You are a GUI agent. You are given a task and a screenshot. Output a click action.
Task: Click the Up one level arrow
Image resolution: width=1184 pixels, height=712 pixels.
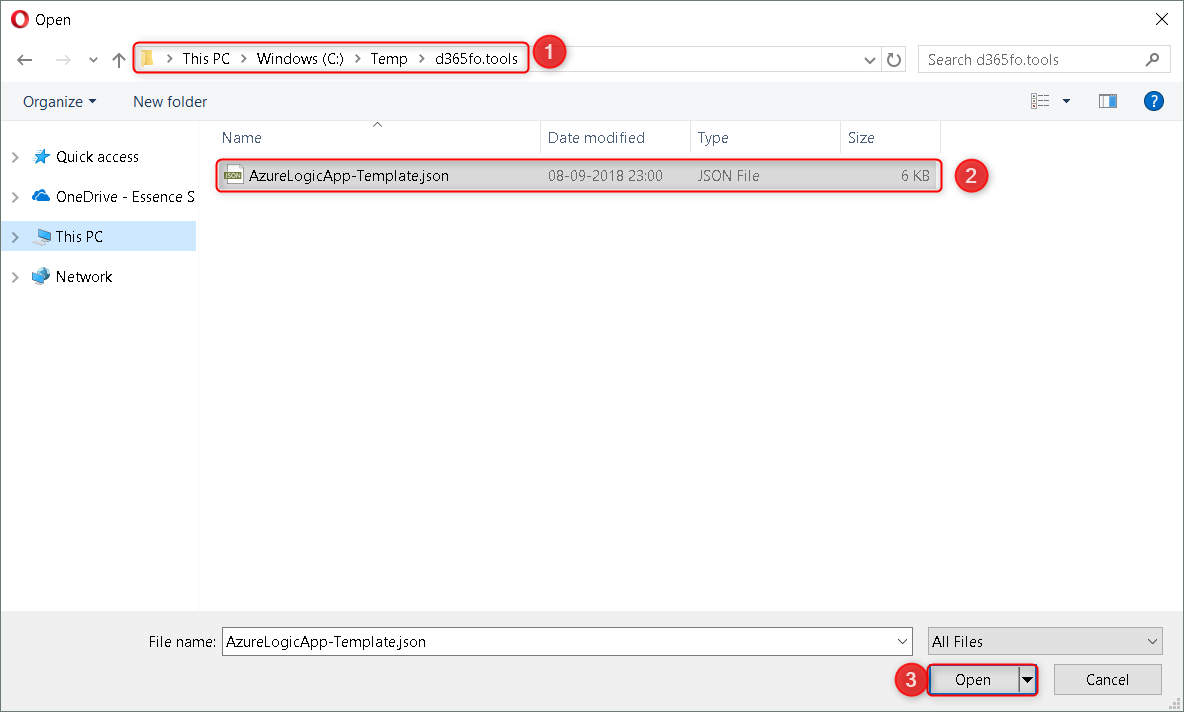118,60
